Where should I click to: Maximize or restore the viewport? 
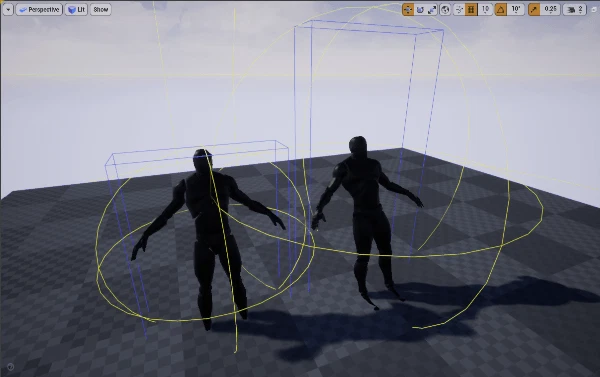(x=594, y=10)
